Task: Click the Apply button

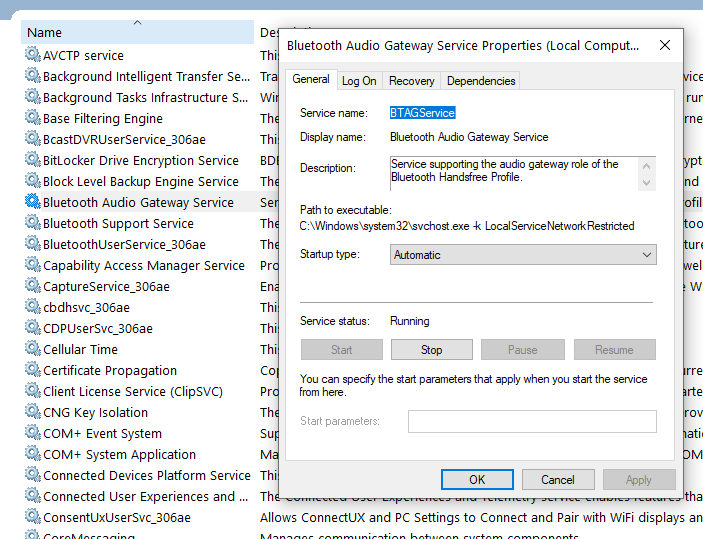Action: (x=639, y=480)
